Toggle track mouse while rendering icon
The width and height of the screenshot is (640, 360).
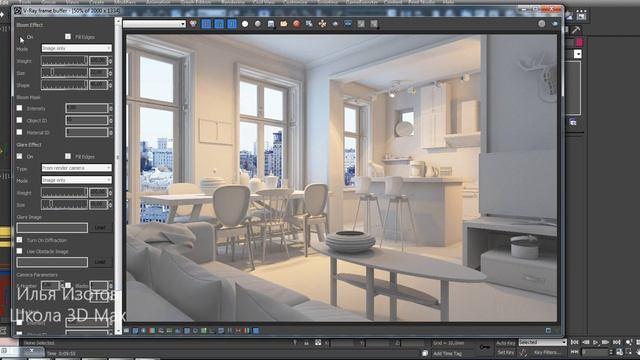pos(322,24)
